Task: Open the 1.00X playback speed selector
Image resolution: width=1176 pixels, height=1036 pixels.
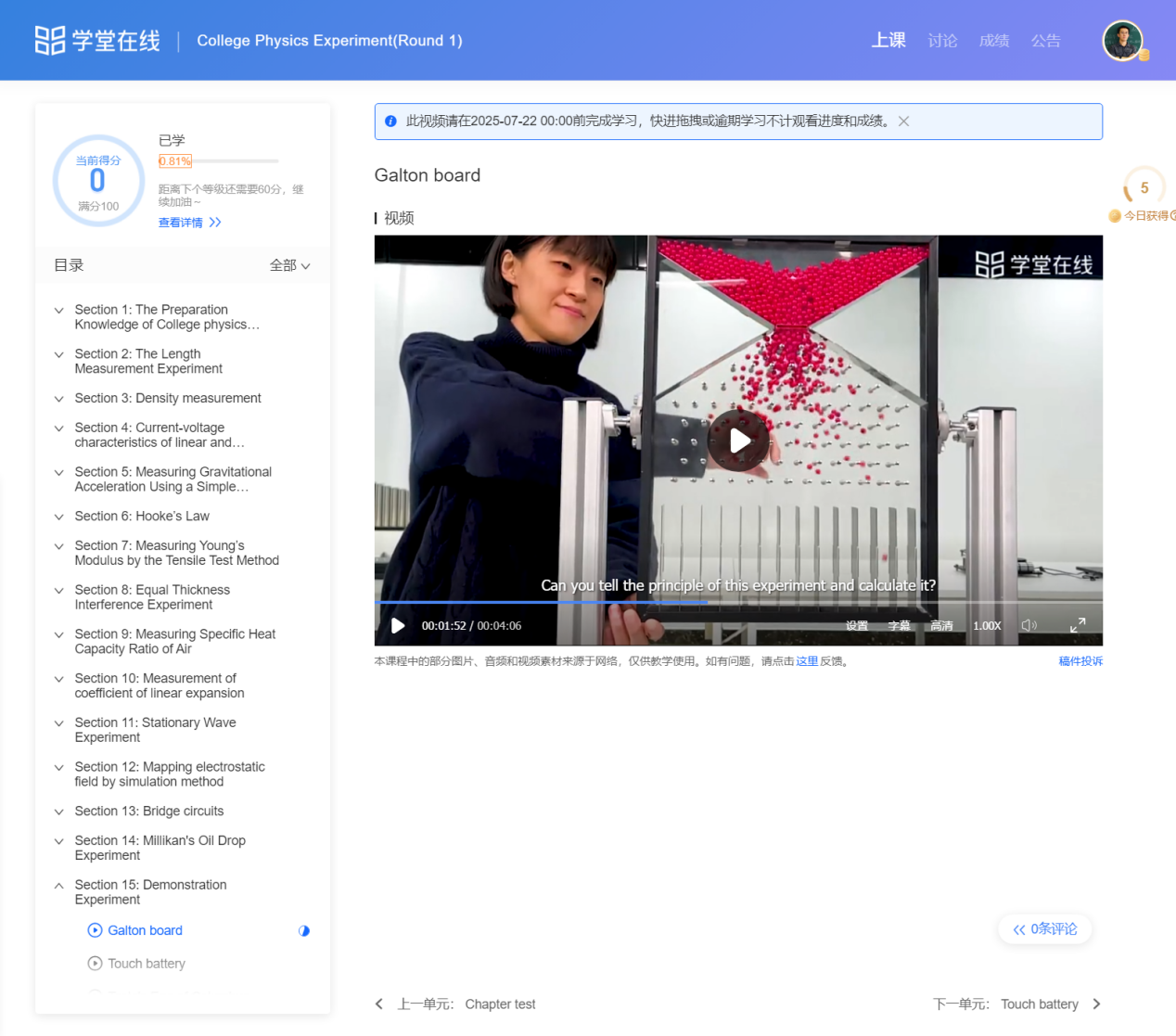Action: pos(986,625)
